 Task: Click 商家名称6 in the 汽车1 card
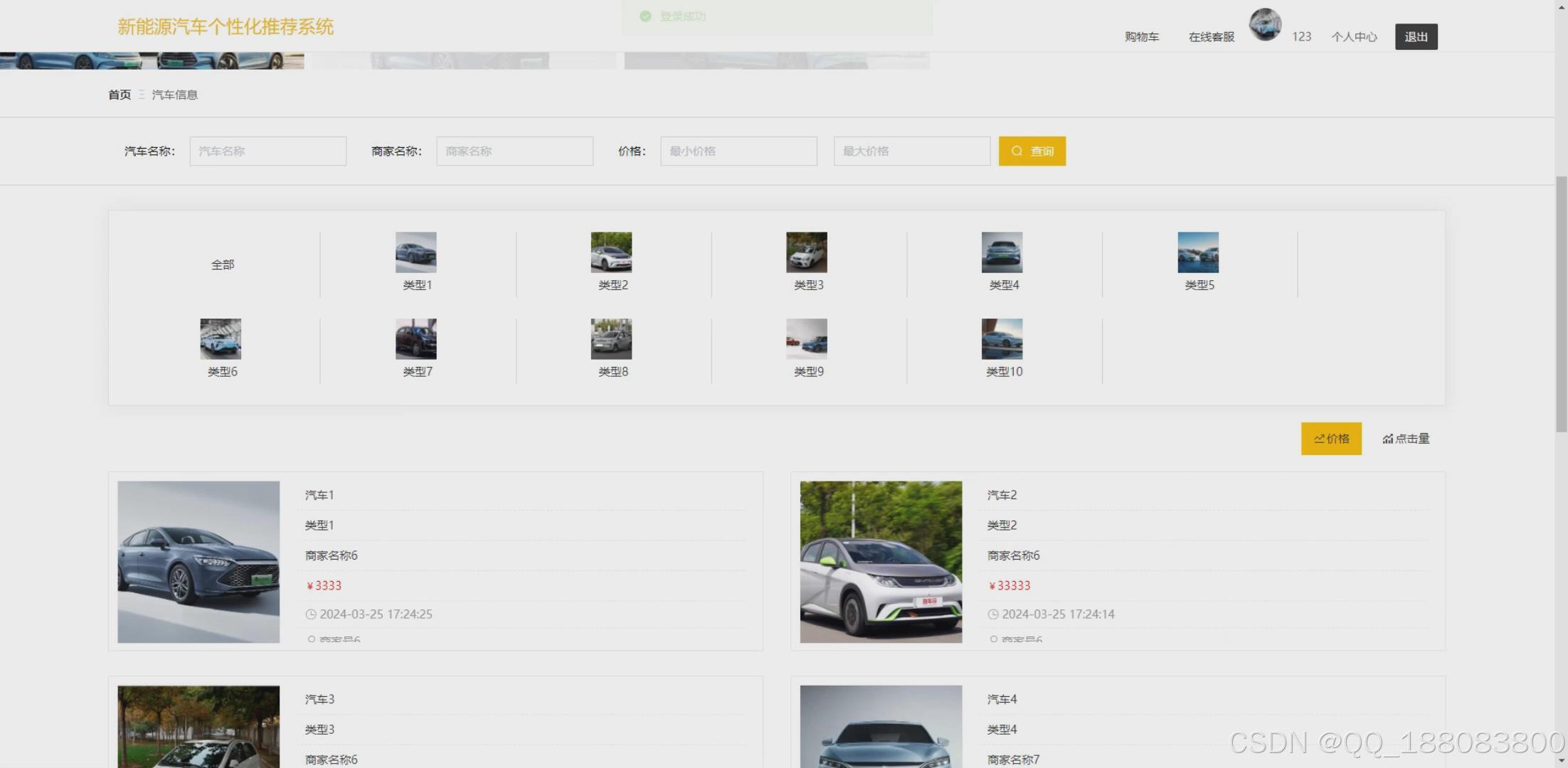pyautogui.click(x=331, y=555)
